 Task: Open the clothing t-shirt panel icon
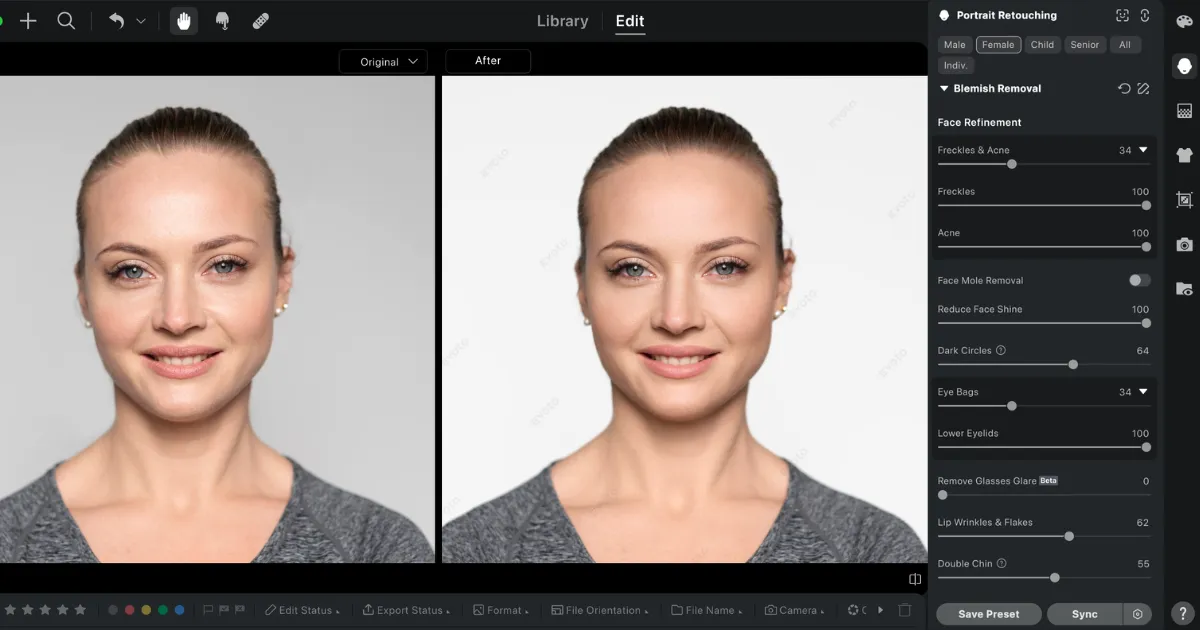coord(1184,155)
